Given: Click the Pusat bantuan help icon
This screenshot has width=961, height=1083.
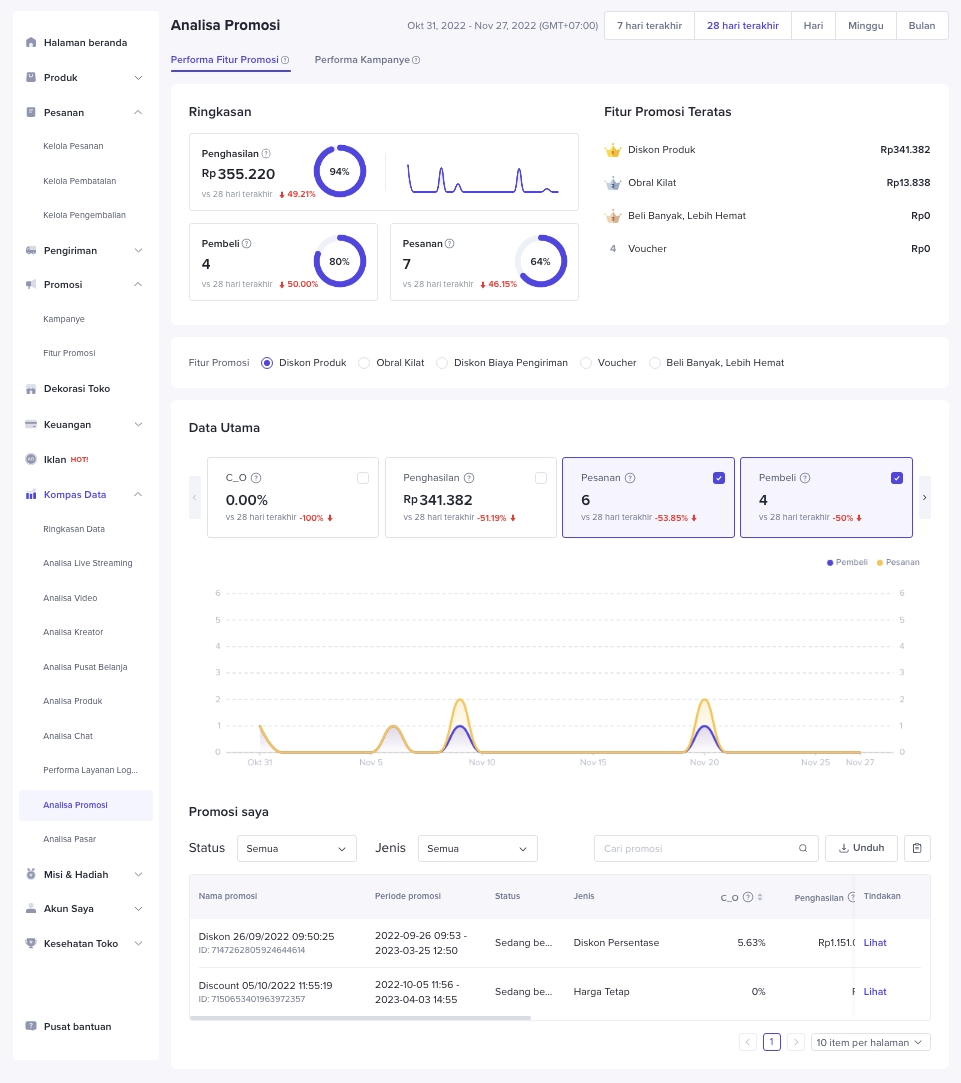Looking at the screenshot, I should click(x=31, y=1027).
